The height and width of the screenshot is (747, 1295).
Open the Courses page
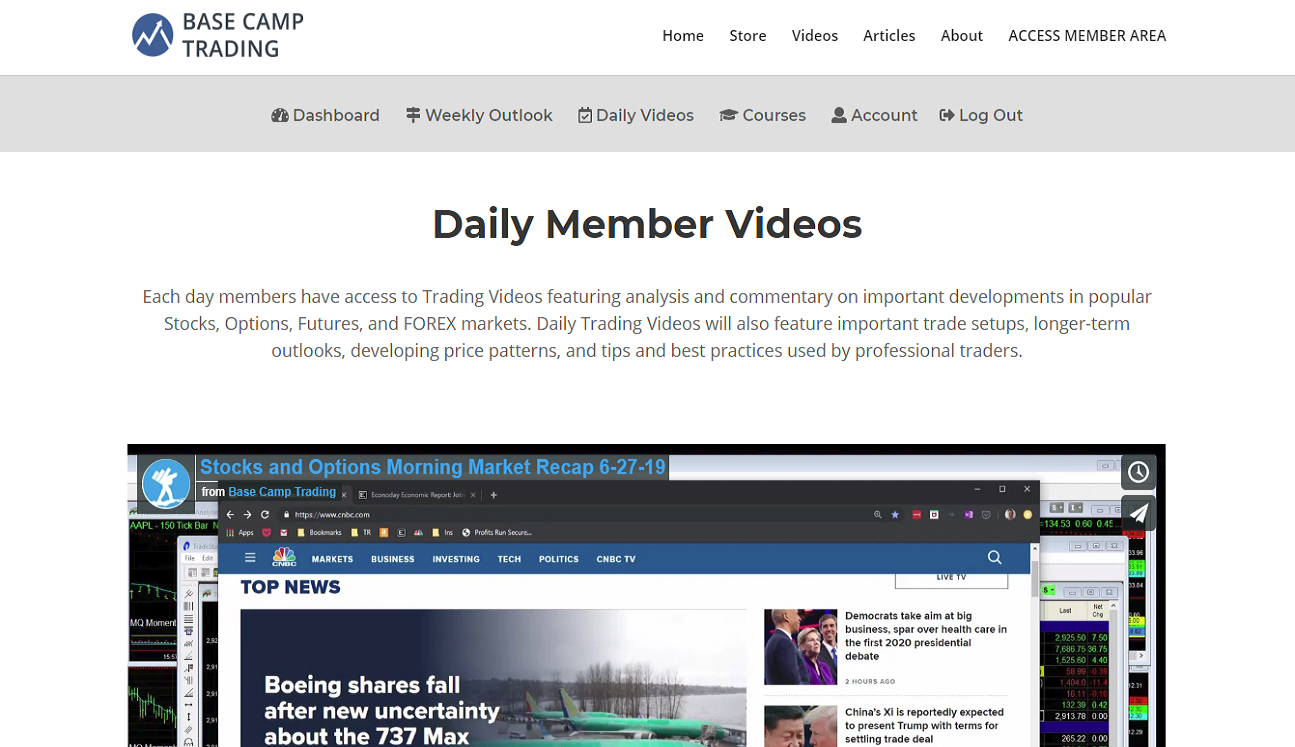(x=762, y=115)
